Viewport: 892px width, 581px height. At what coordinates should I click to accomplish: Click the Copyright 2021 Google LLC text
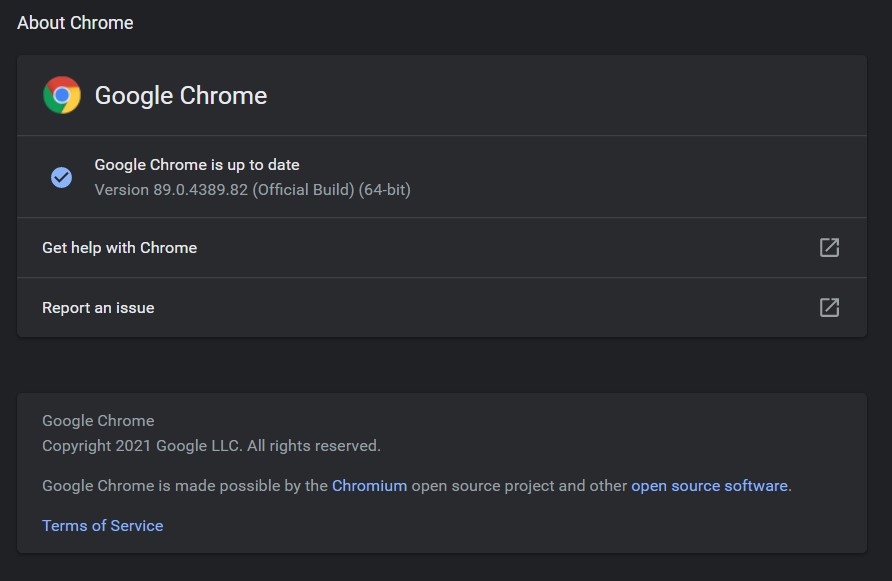142,446
